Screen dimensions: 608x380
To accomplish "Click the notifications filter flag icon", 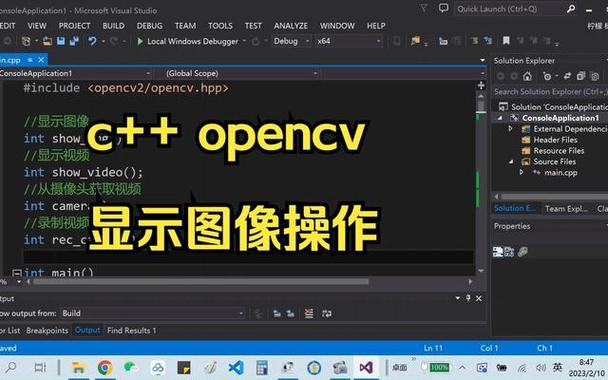I will pyautogui.click(x=424, y=8).
